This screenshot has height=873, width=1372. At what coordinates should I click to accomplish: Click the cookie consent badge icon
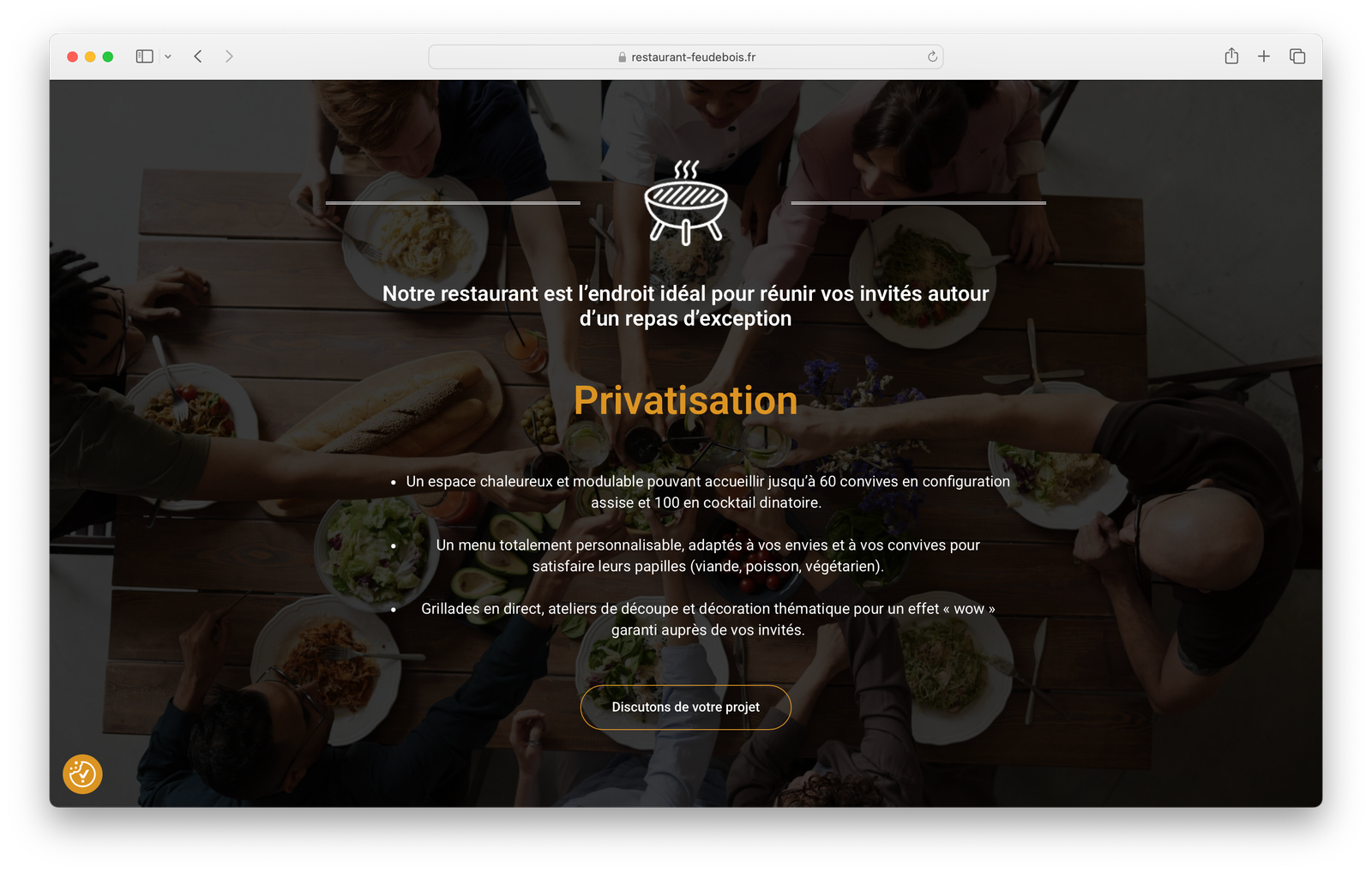point(82,774)
